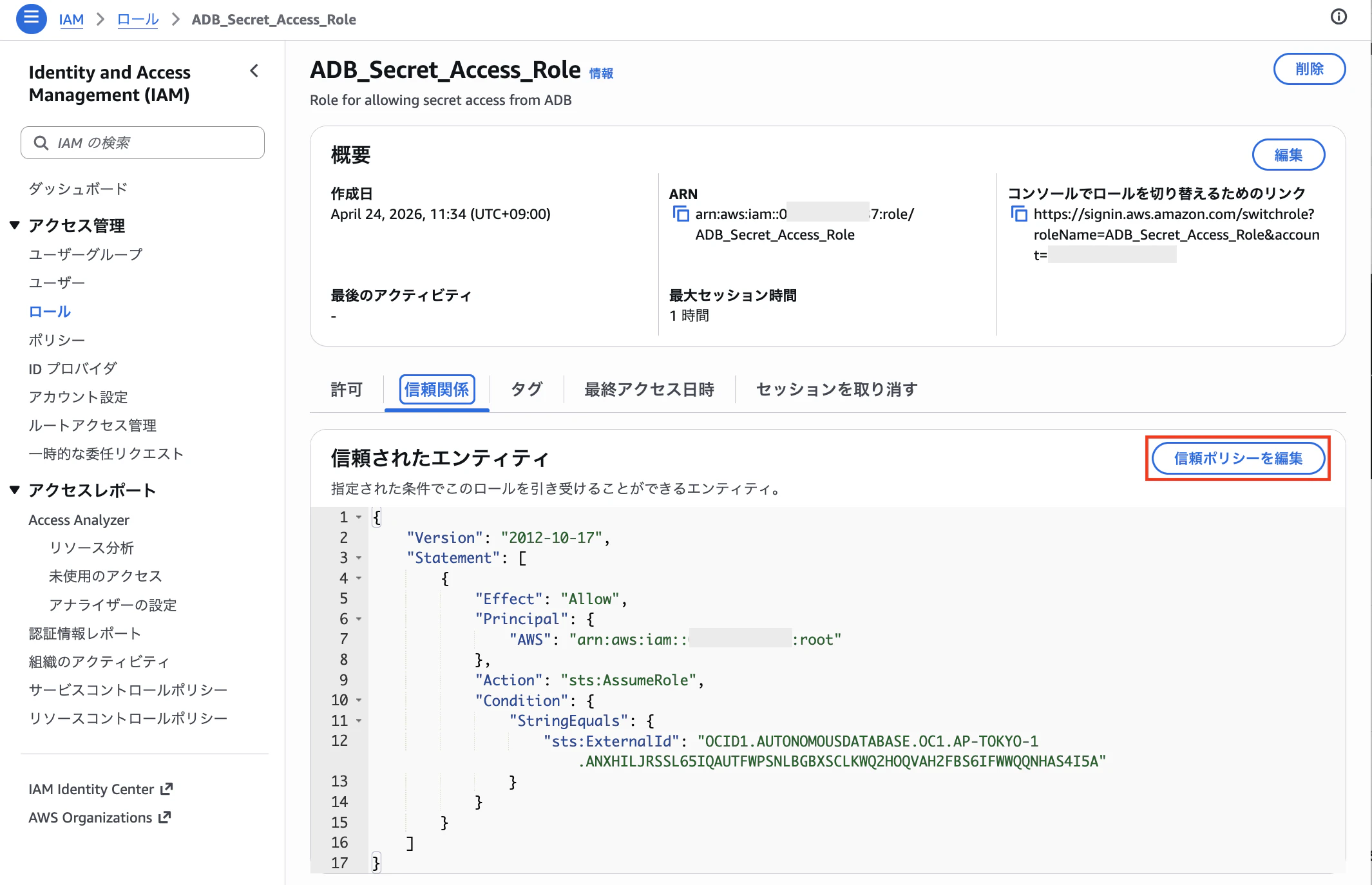Copy the console switch-role link

[x=1018, y=214]
